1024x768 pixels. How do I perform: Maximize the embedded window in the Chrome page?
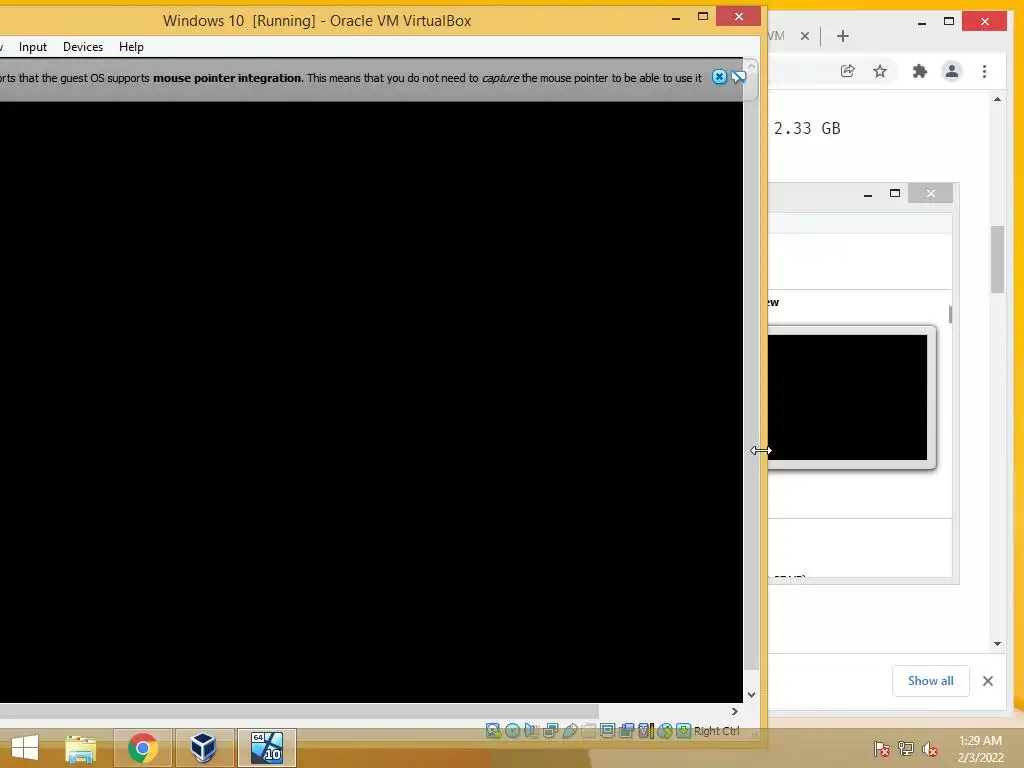(x=895, y=193)
